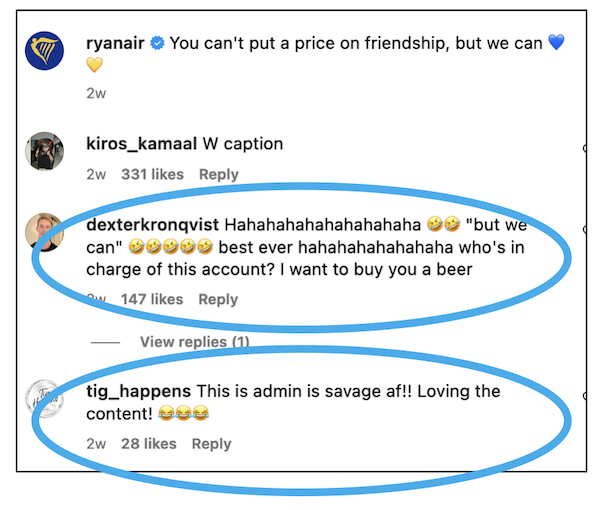Click the timestamp on dexterkronqvist's comment
Screen dimensions: 600x510
[x=96, y=299]
